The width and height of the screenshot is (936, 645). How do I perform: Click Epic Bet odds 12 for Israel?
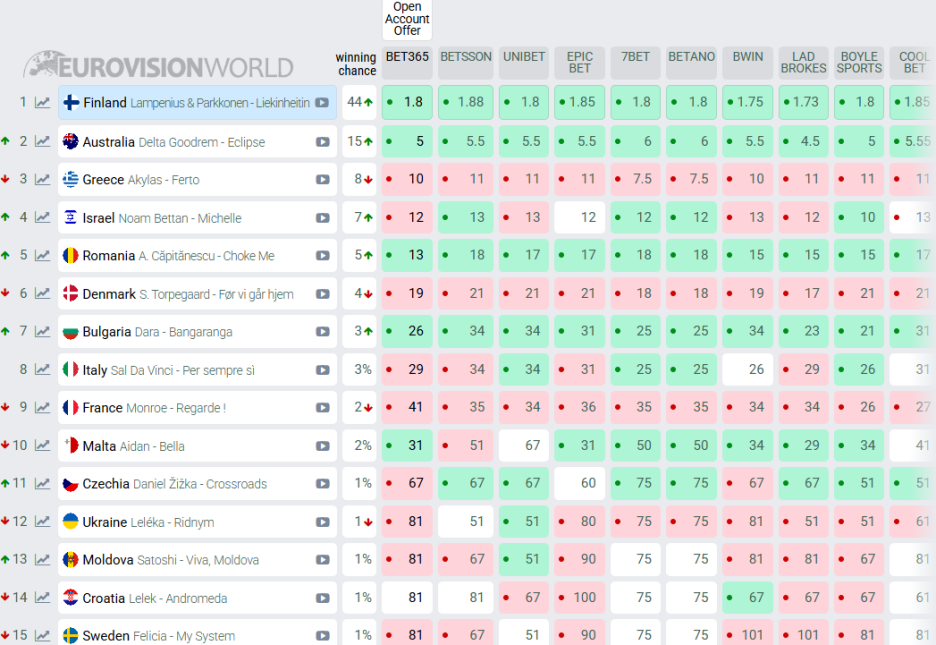[x=580, y=217]
